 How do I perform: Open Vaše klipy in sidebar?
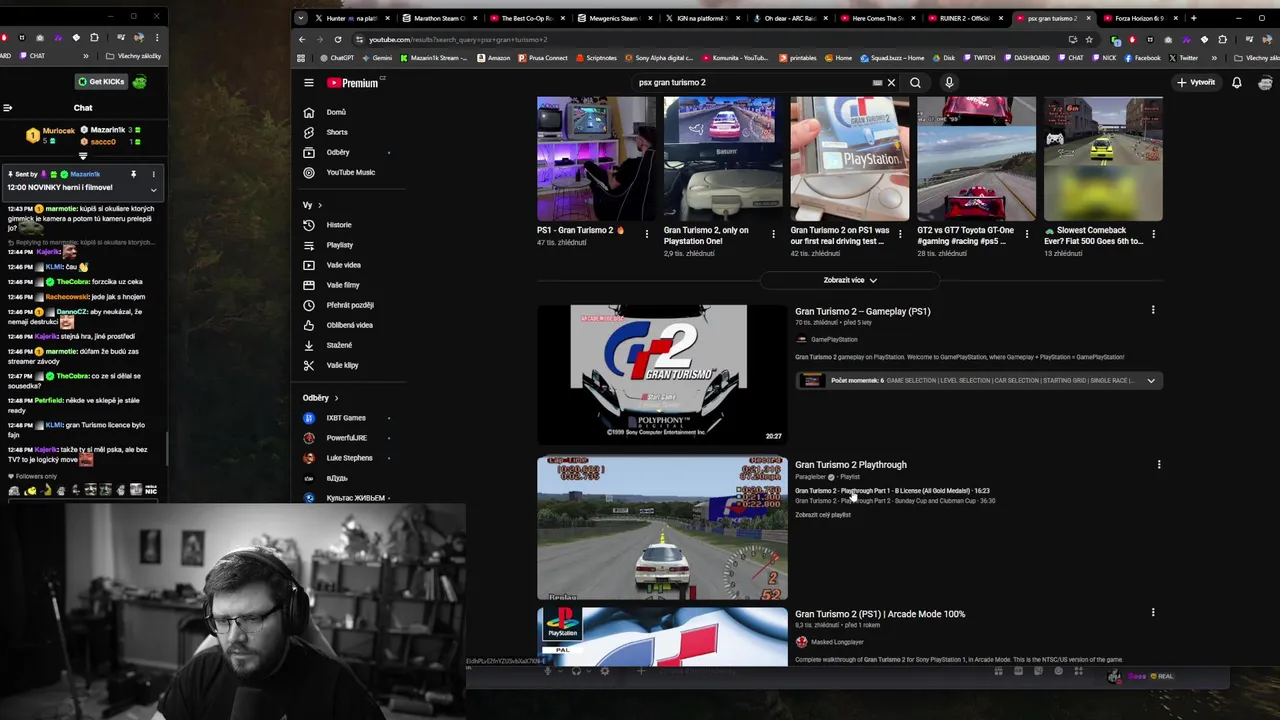[x=349, y=365]
